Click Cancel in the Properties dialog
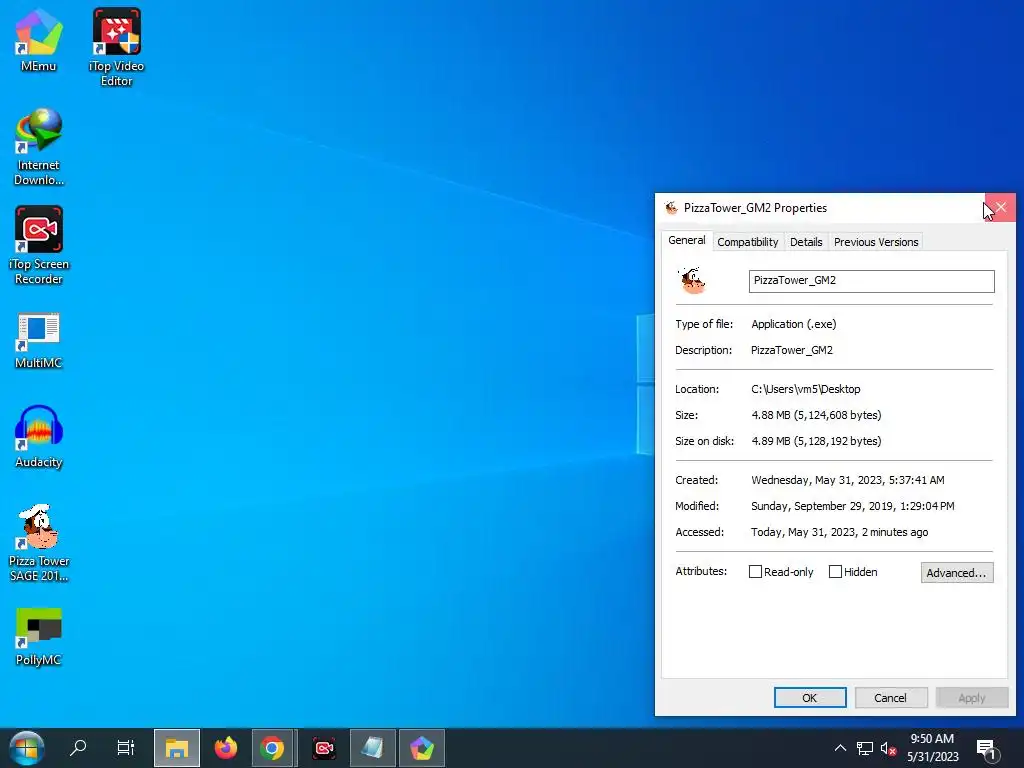 click(x=891, y=697)
